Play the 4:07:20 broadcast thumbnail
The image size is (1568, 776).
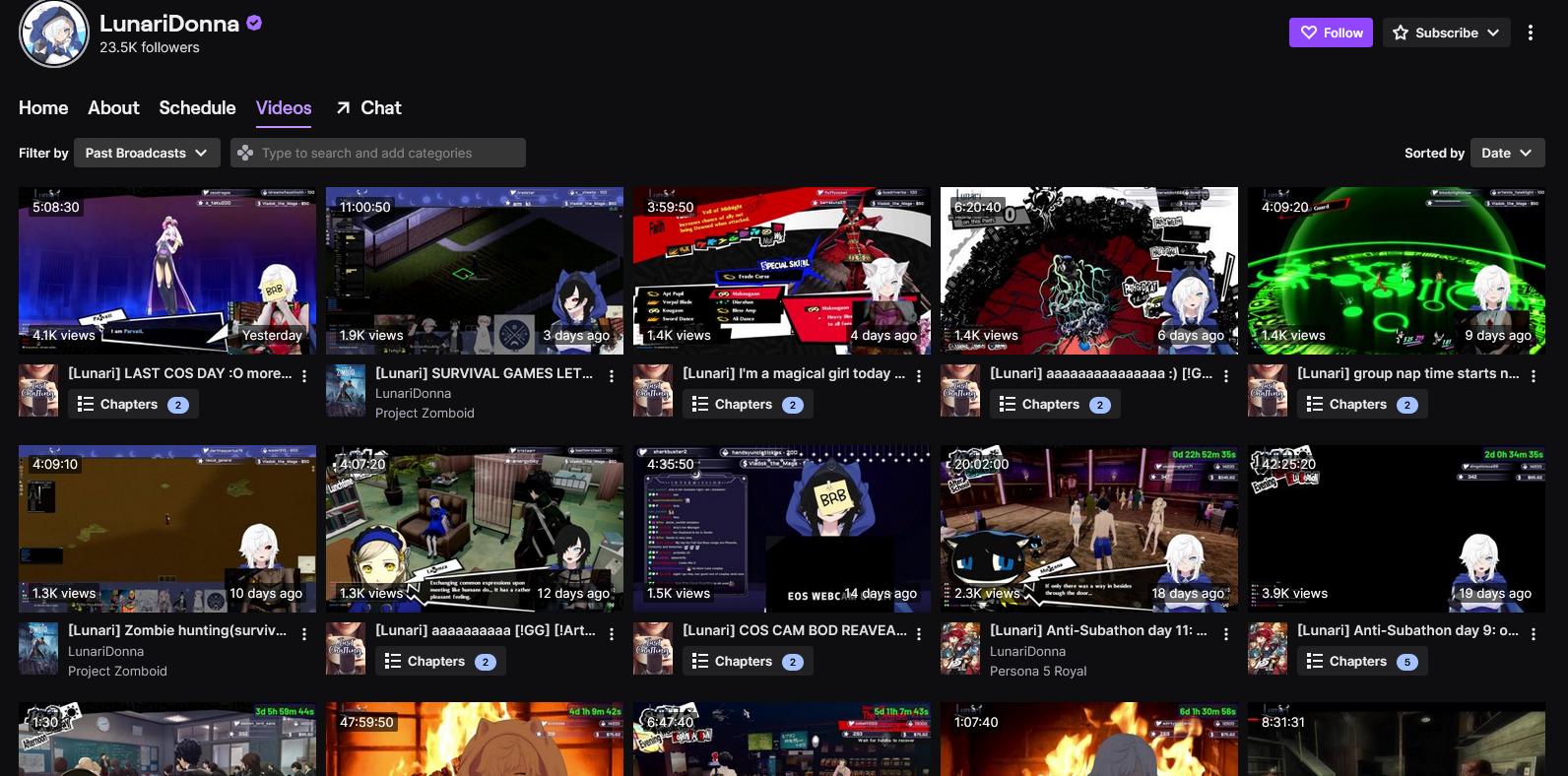pos(475,529)
